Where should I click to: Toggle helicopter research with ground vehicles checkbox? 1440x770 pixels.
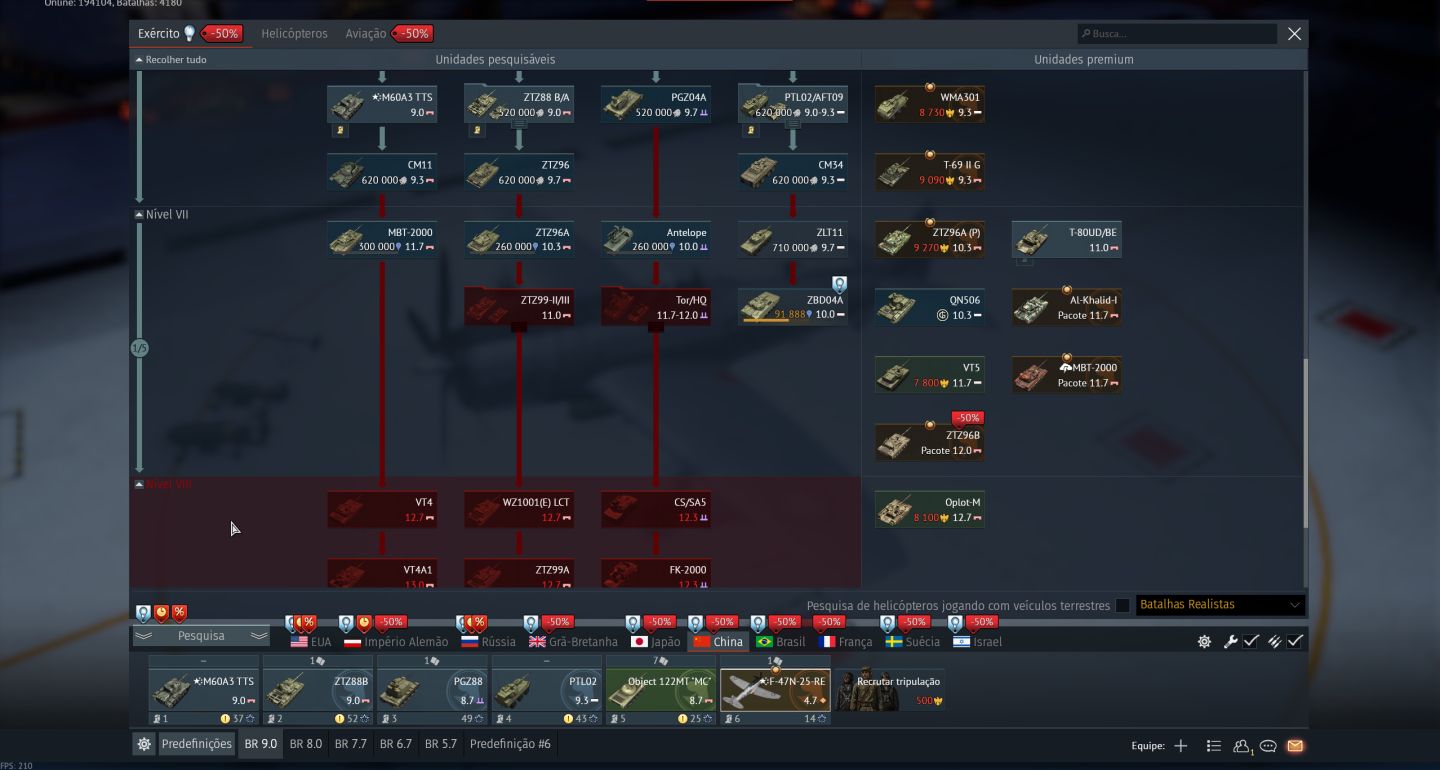tap(1123, 605)
